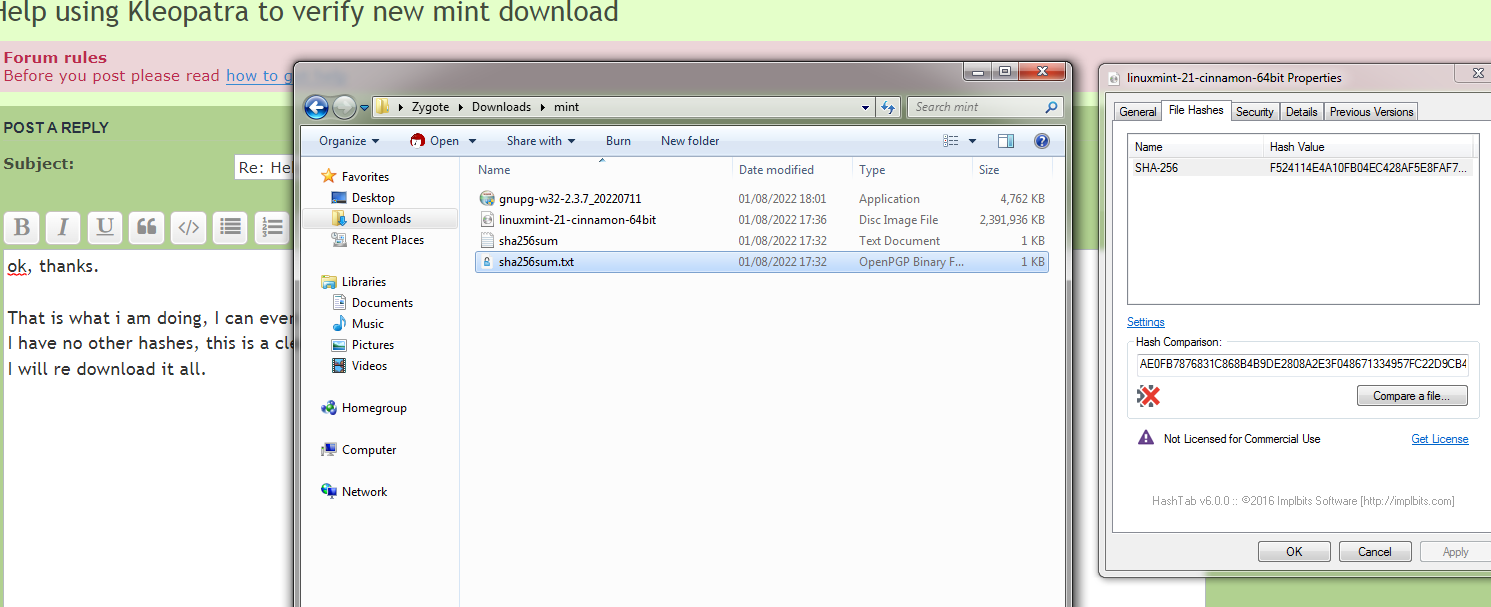Open Explorer help question mark icon

pos(1041,141)
